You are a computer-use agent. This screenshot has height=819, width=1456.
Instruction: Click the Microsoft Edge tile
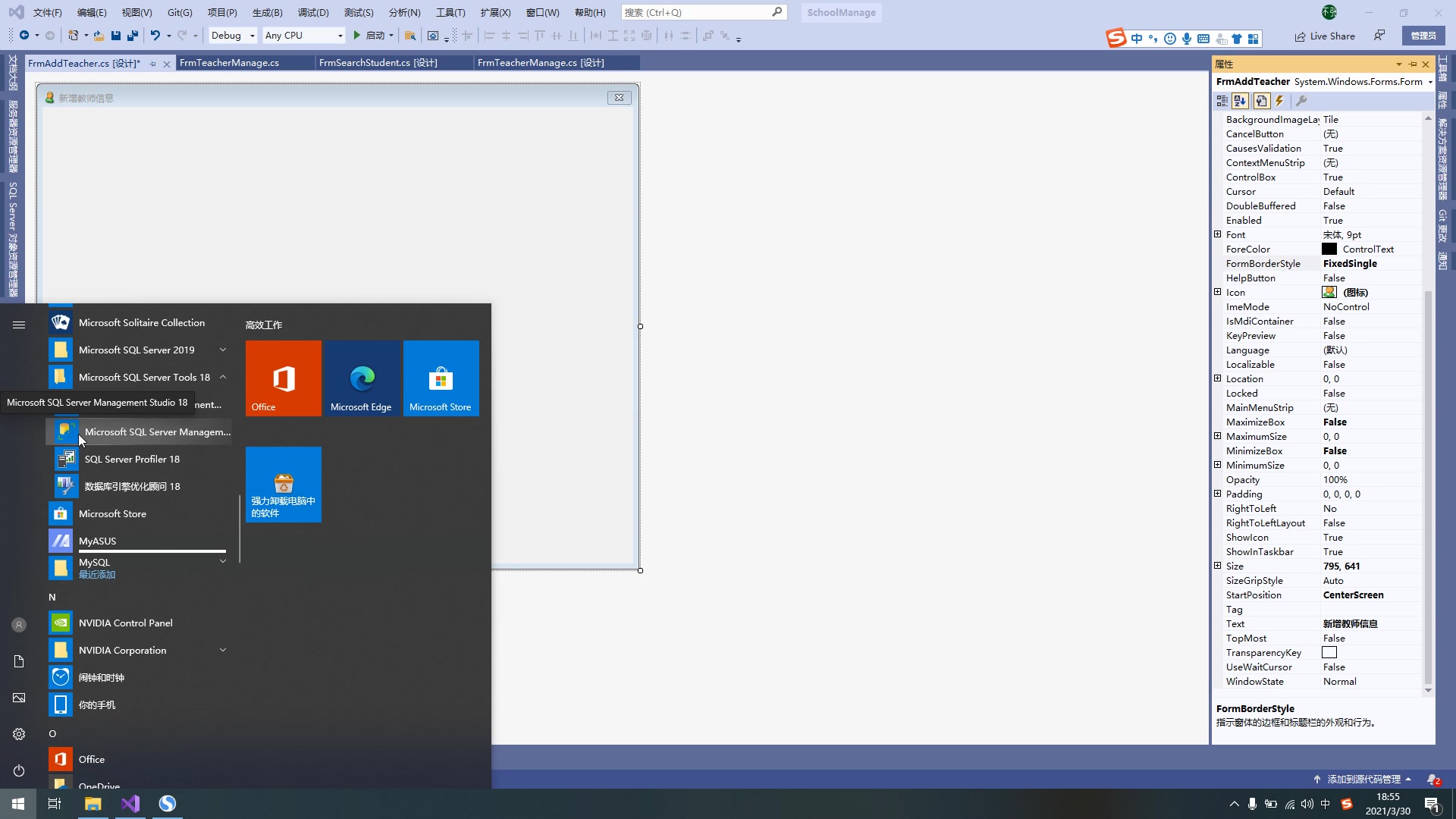pos(361,378)
